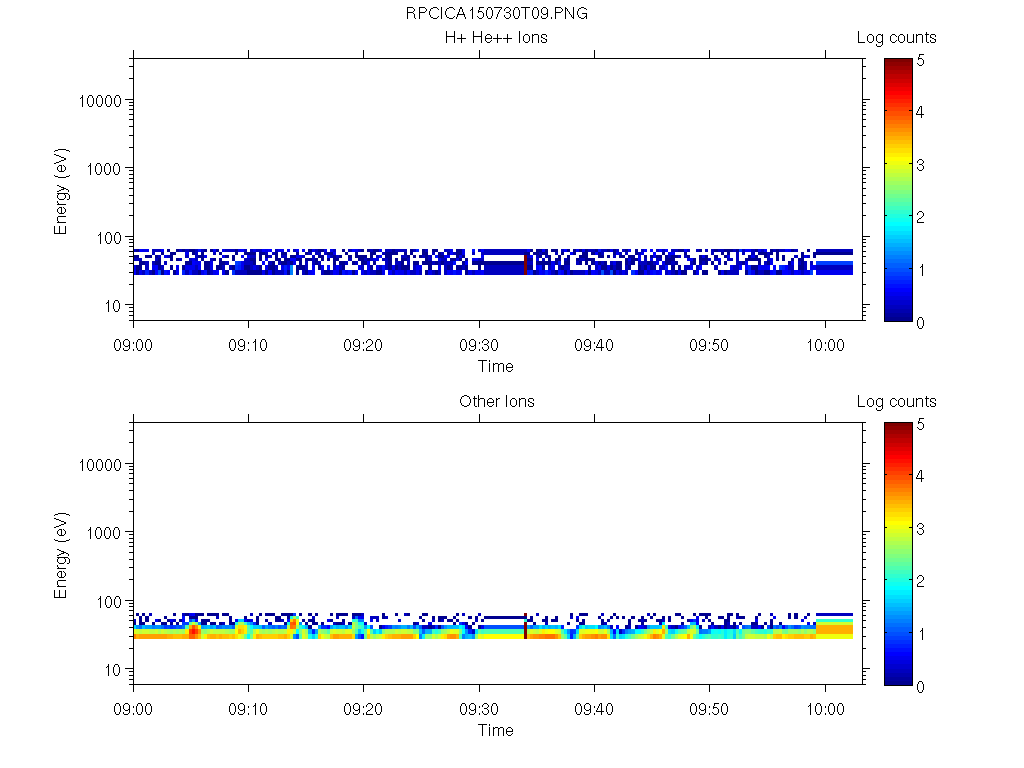
Task: Click 09:30 tick label in Other Ions panel
Action: pyautogui.click(x=479, y=709)
